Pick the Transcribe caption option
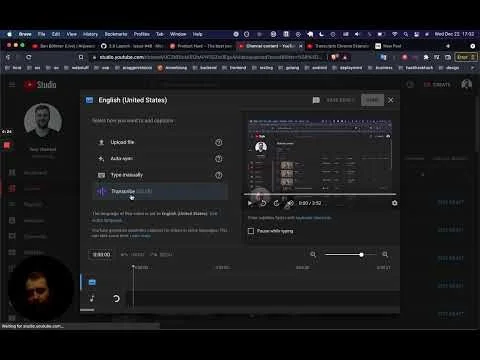Screen dimensions: 480x360 click(160, 191)
